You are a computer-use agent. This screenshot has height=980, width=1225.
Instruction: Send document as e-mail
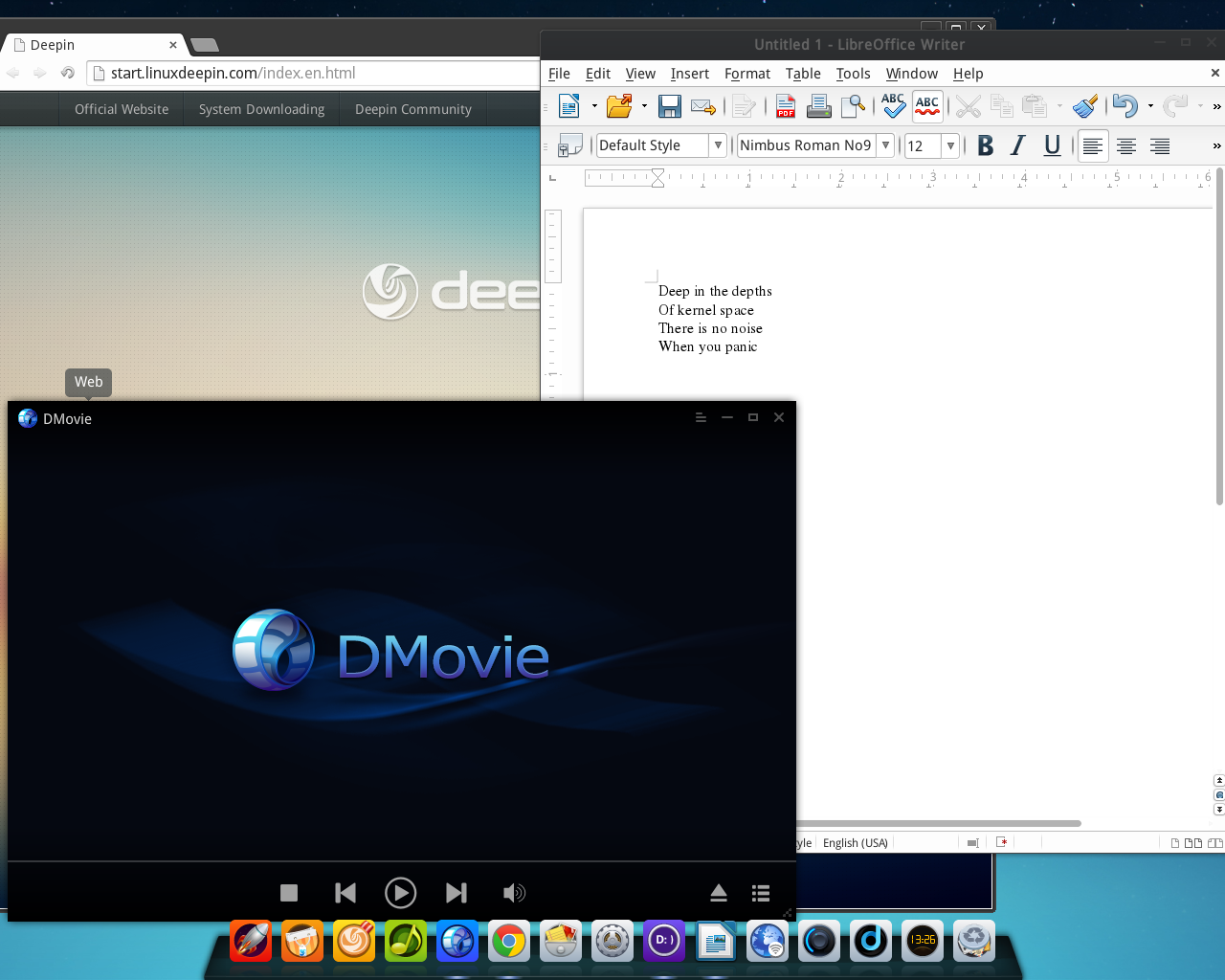point(703,106)
